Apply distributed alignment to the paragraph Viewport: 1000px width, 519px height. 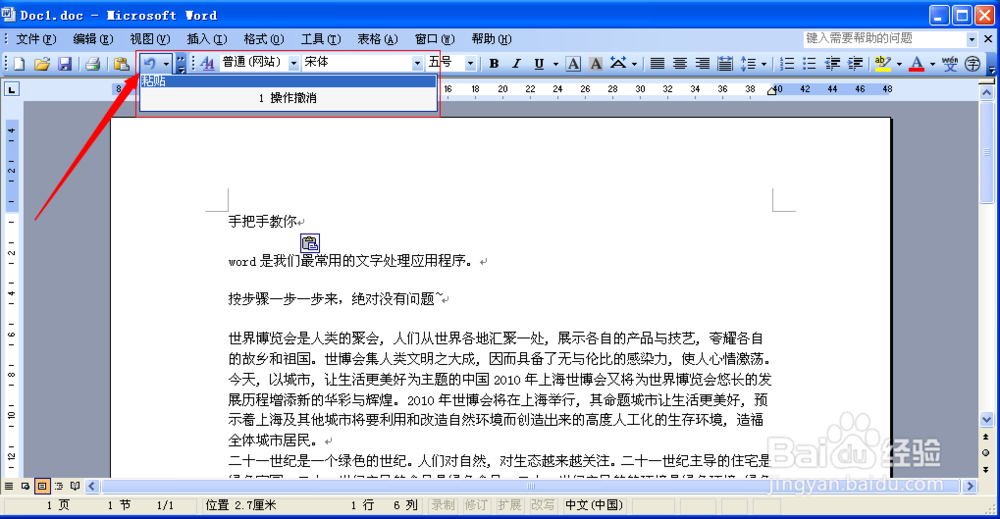725,64
